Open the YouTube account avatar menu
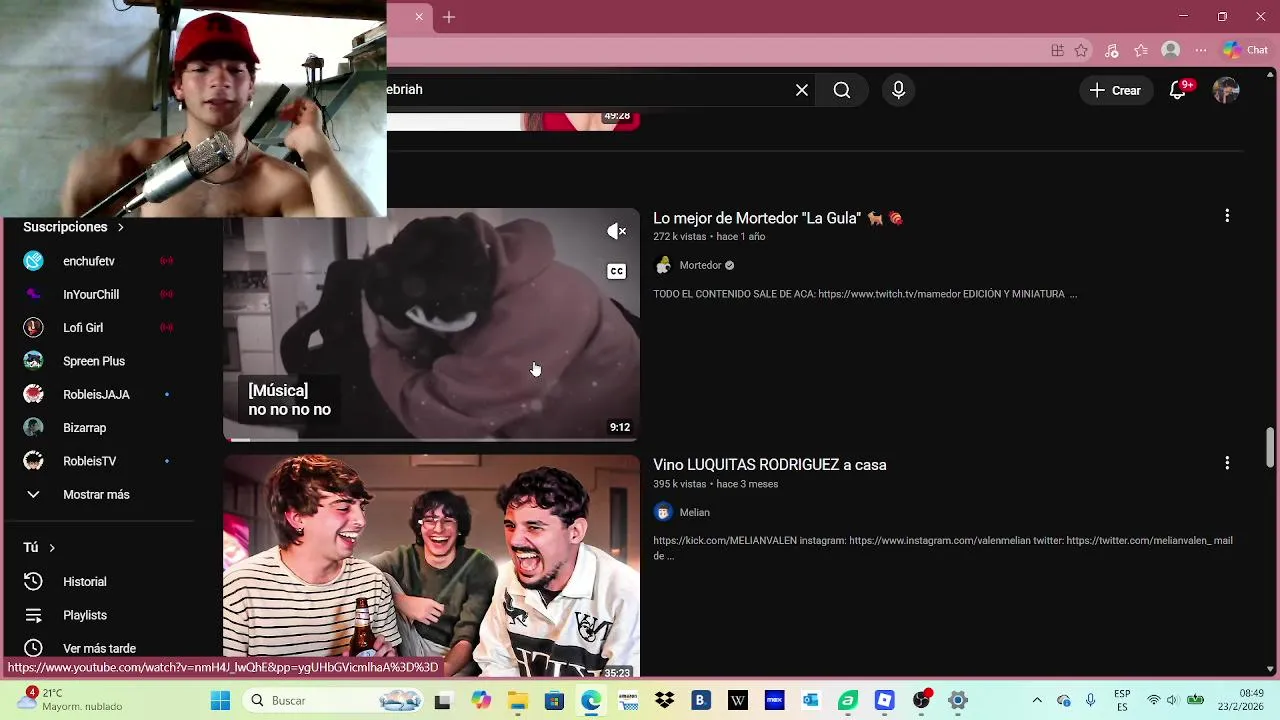This screenshot has width=1280, height=720. (x=1226, y=90)
